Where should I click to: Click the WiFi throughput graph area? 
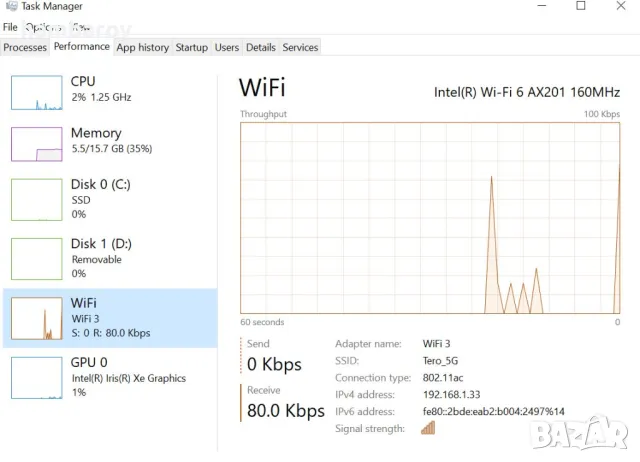(430, 218)
